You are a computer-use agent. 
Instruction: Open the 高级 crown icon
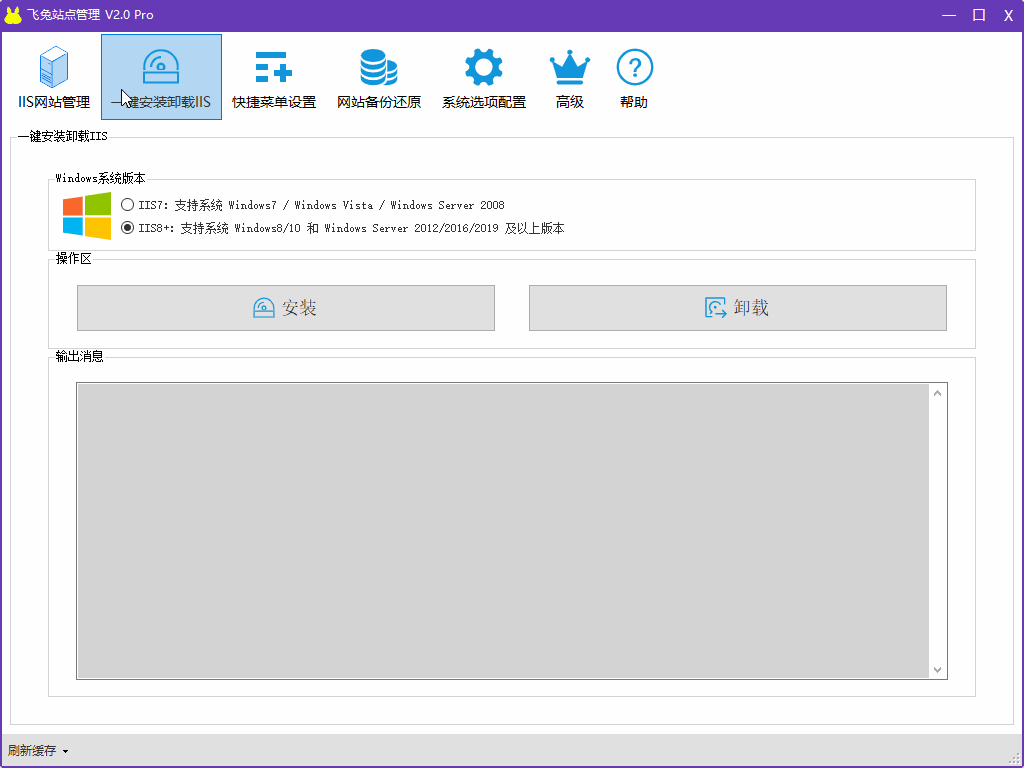pyautogui.click(x=569, y=77)
